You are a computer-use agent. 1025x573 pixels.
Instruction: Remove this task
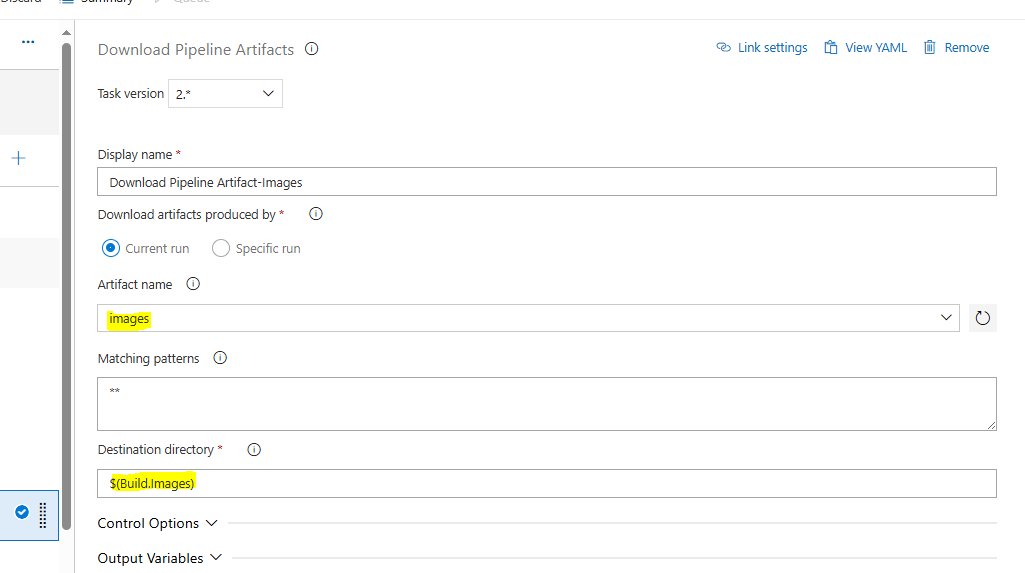[956, 48]
